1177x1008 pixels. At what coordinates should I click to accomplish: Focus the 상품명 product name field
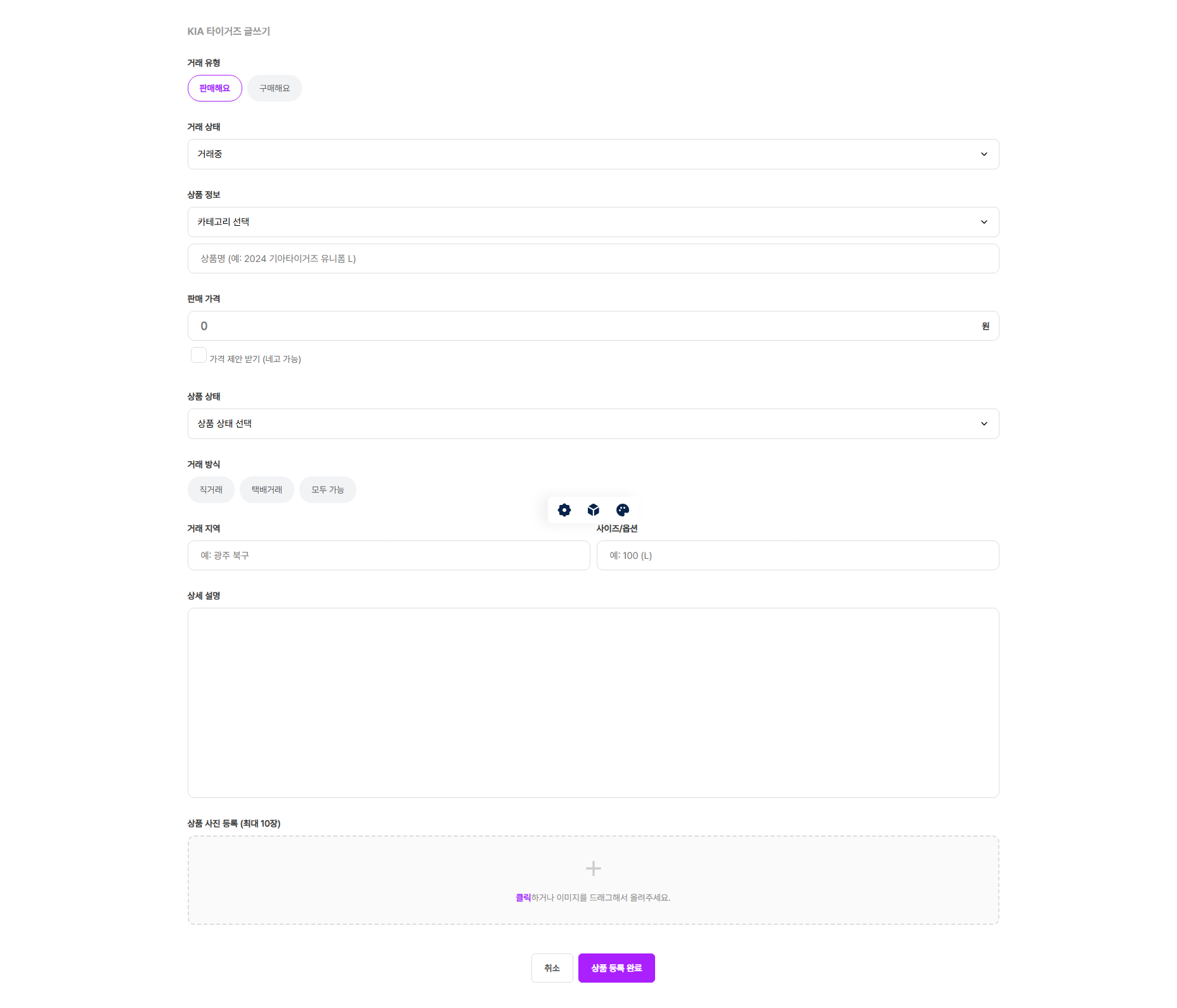click(x=593, y=259)
